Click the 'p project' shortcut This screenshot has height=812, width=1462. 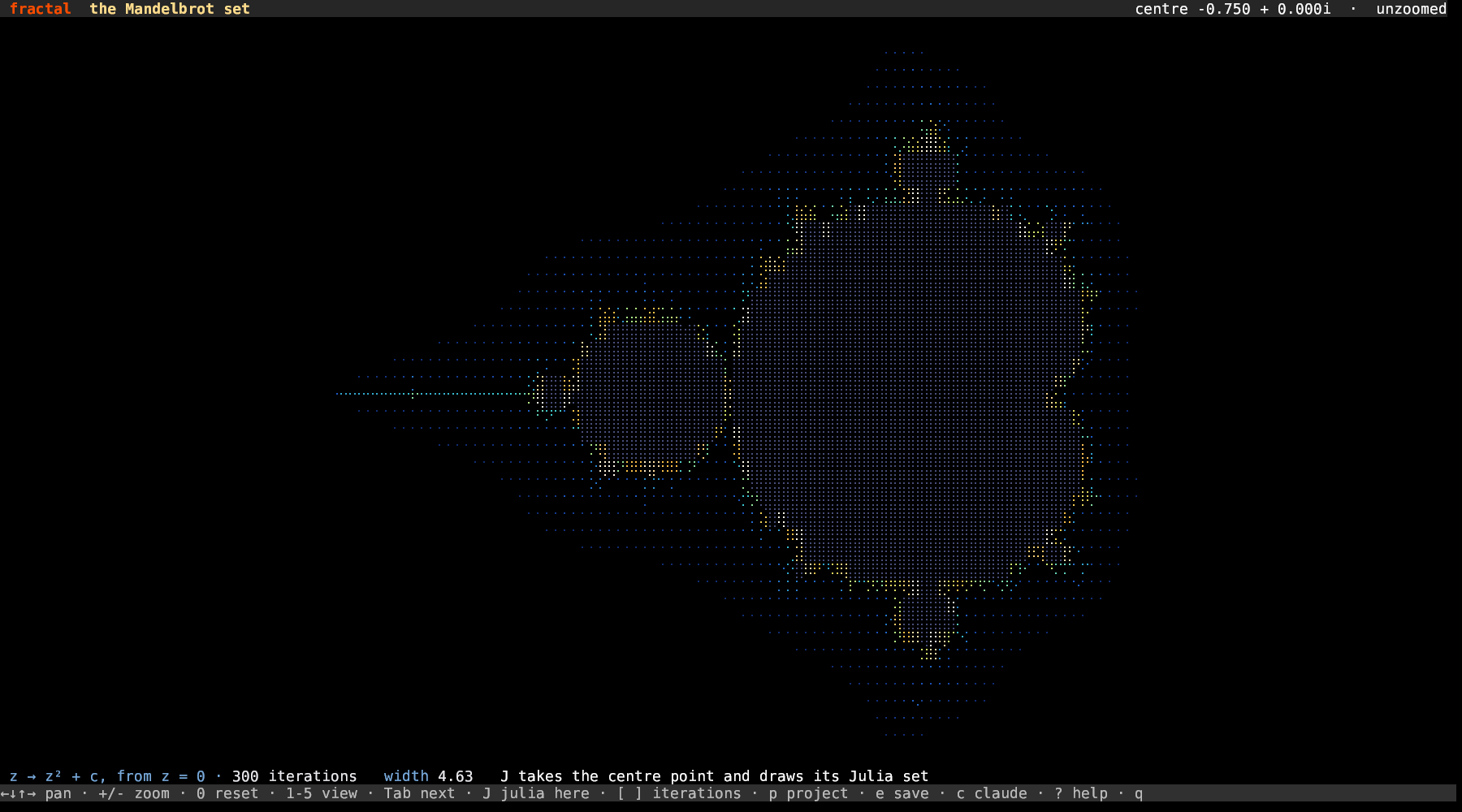(x=808, y=793)
